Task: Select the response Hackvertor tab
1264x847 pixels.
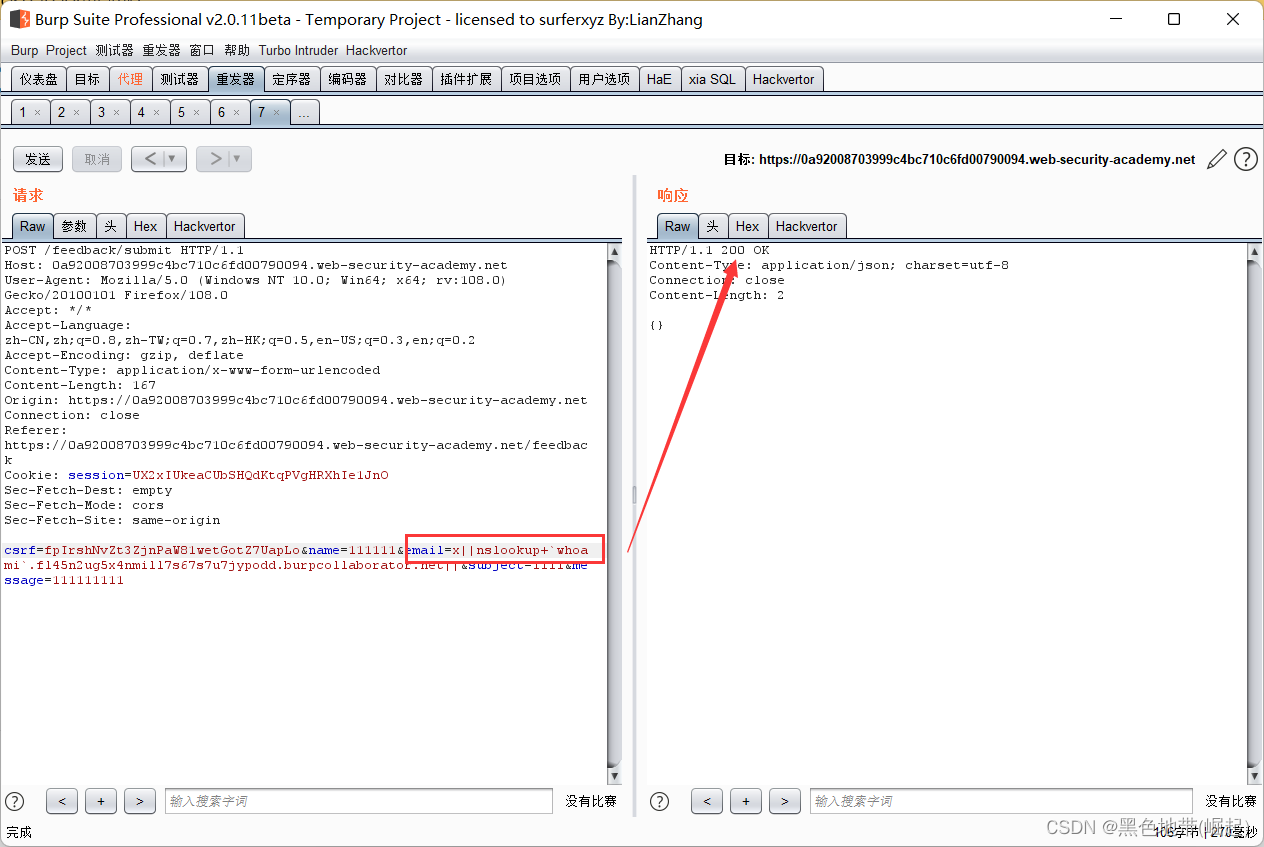Action: [x=807, y=226]
